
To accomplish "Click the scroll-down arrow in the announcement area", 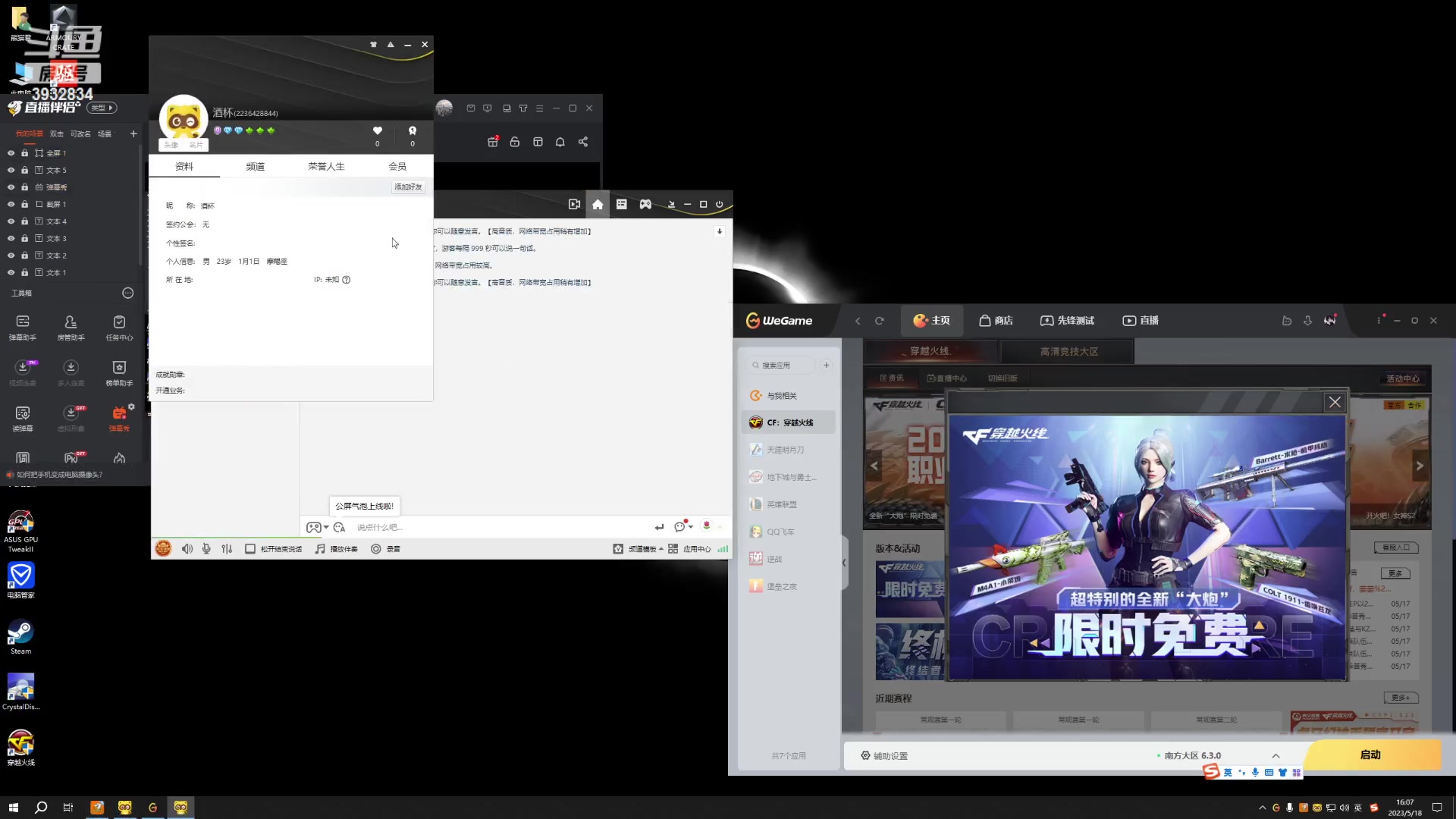I will pos(720,231).
